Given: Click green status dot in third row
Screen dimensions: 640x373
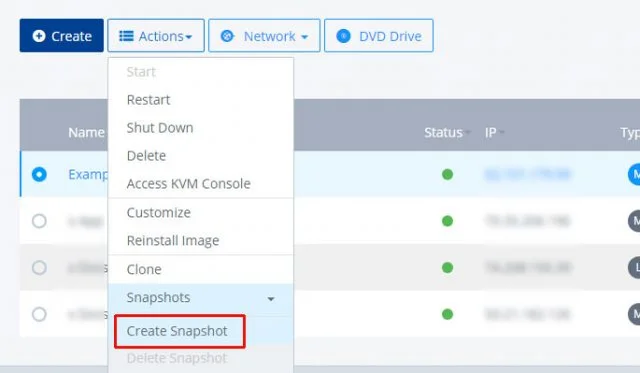Looking at the screenshot, I should click(447, 268).
